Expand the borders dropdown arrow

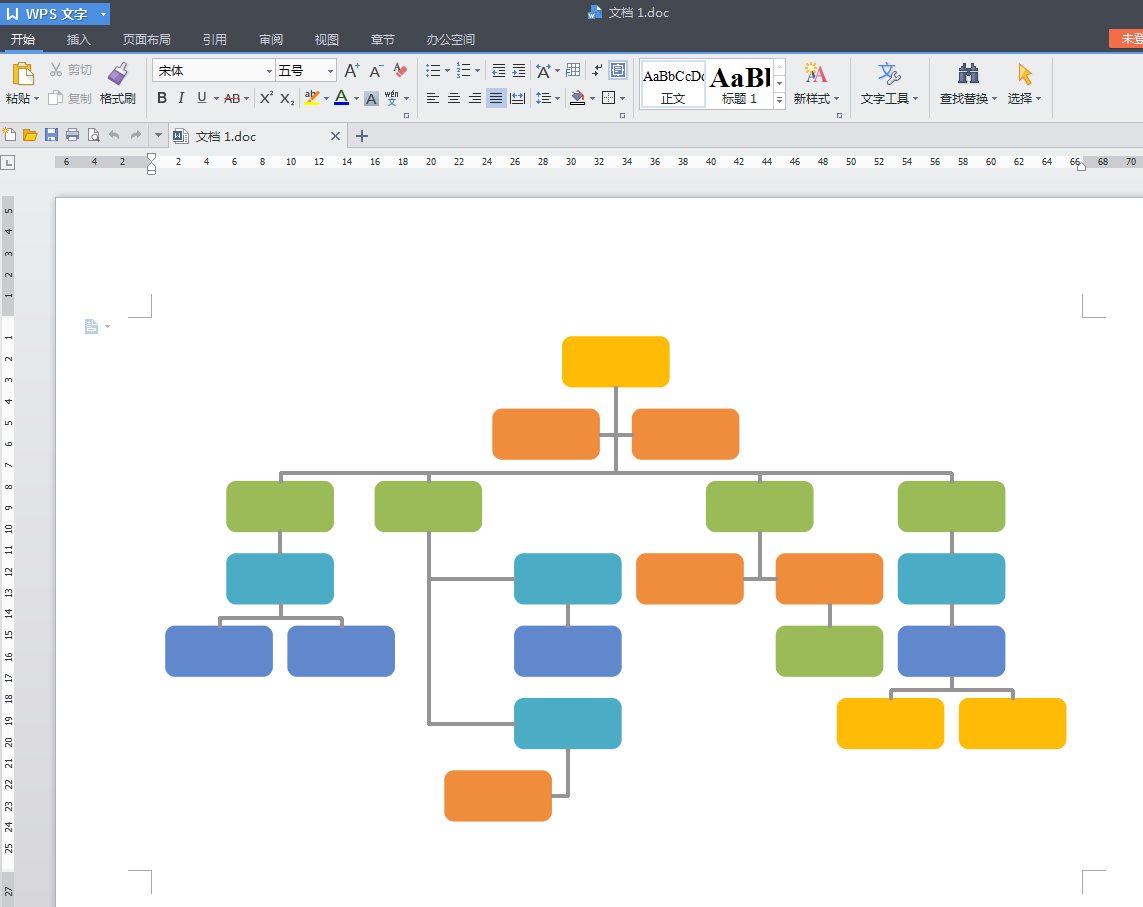click(x=623, y=98)
